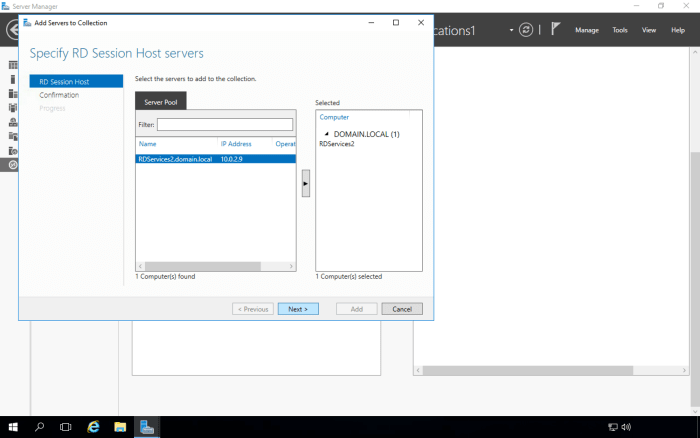The image size is (700, 438).
Task: Open File Explorer from the taskbar
Action: tap(120, 427)
